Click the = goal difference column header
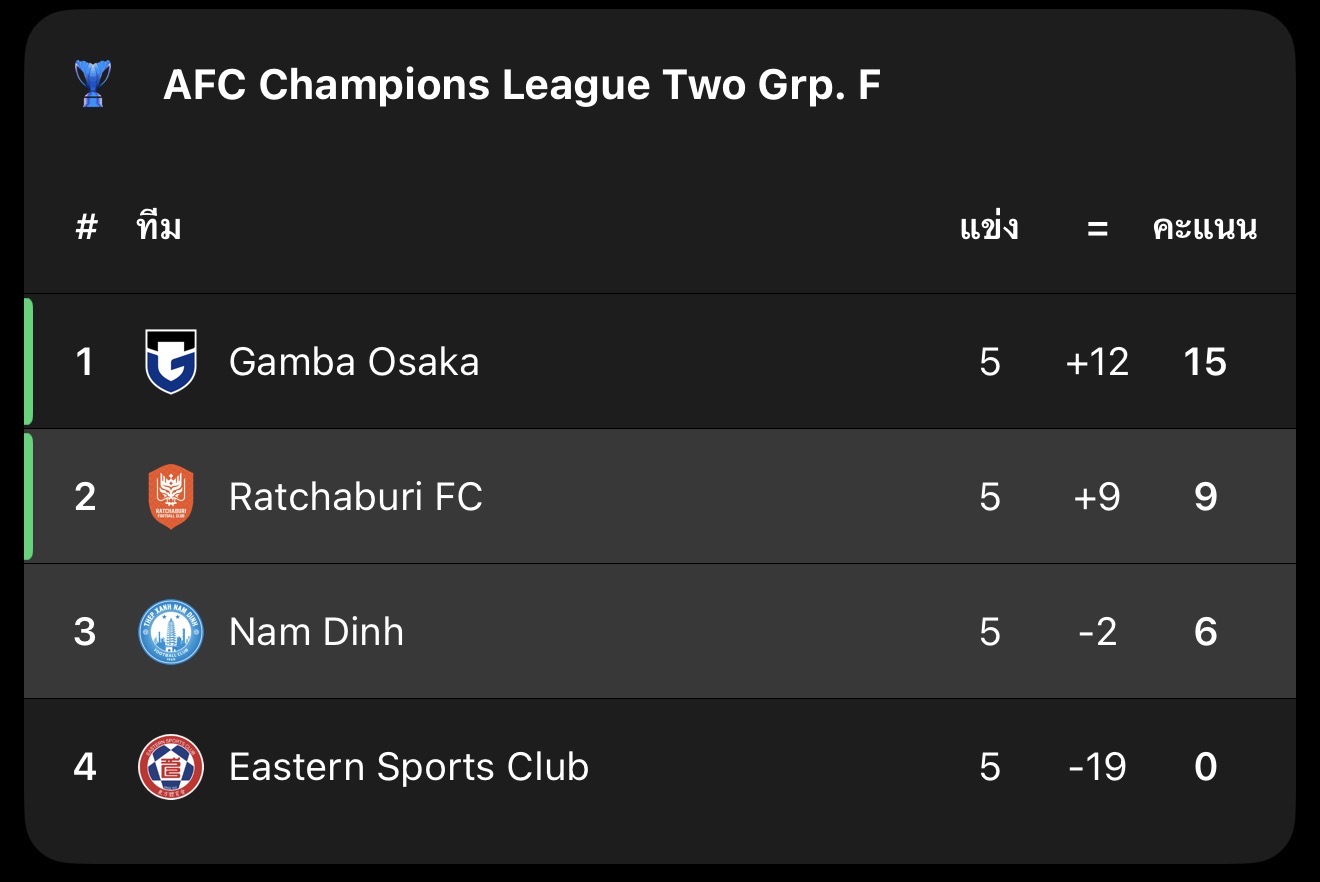 click(x=1097, y=229)
